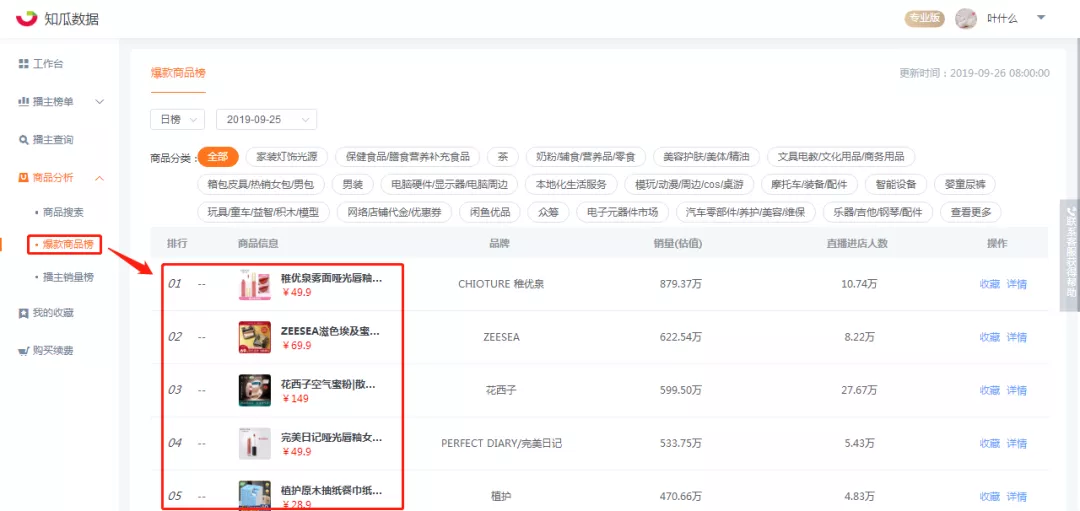The height and width of the screenshot is (511, 1080).
Task: Click the 商品分析 bag icon
Action: click(23, 178)
